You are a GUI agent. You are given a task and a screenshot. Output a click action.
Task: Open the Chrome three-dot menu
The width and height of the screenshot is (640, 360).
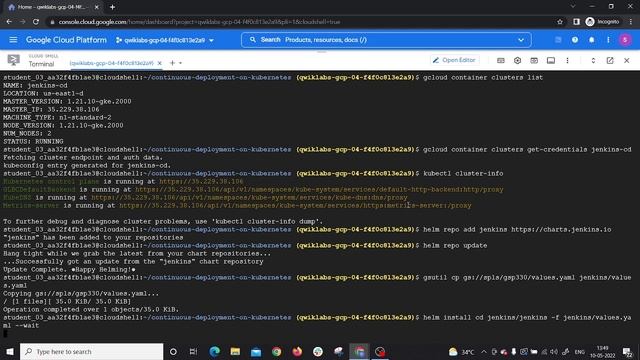point(631,22)
